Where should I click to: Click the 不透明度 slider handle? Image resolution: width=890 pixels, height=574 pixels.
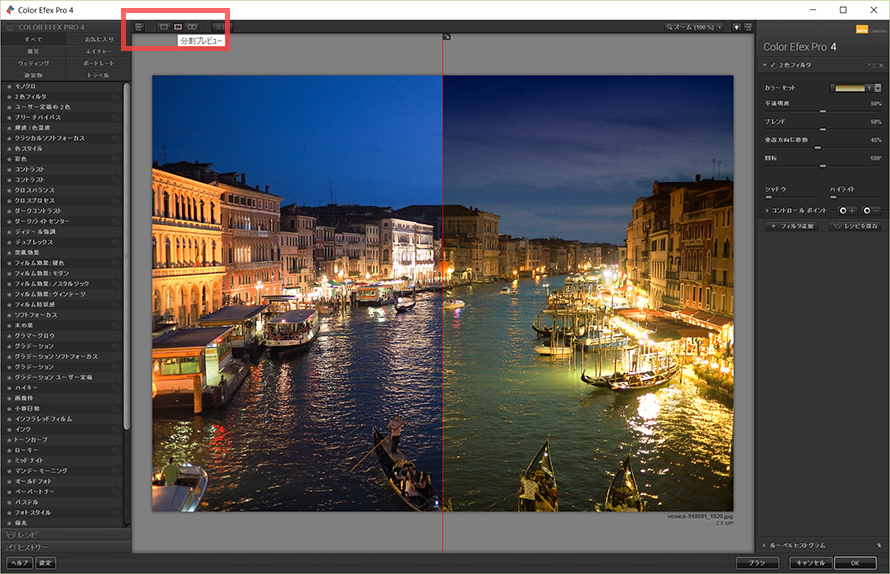pyautogui.click(x=823, y=111)
